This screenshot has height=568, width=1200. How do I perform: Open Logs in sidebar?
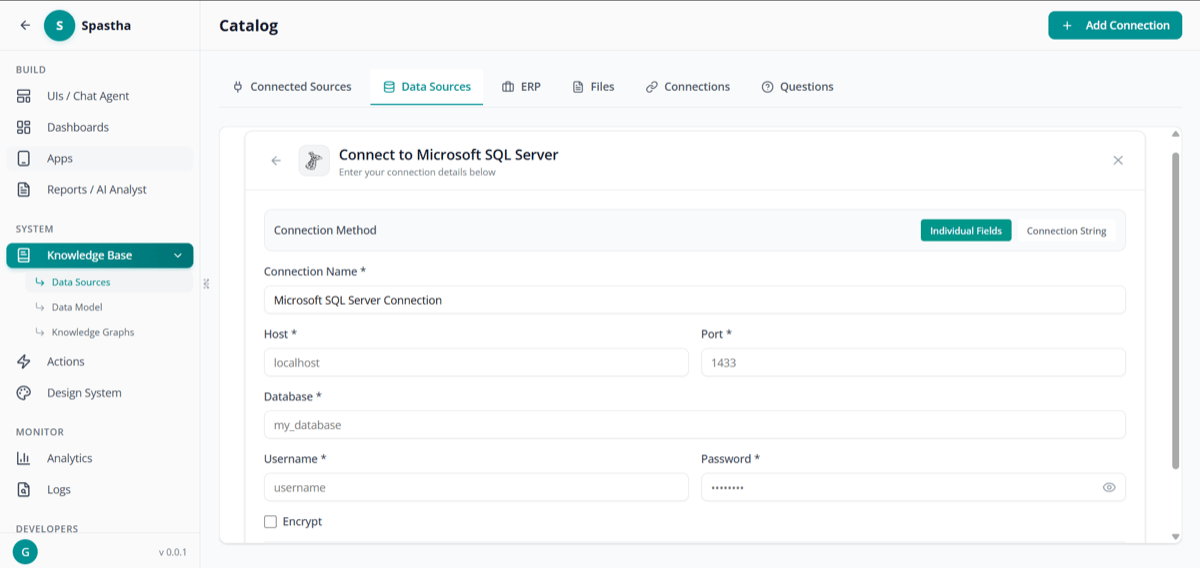tap(100, 489)
